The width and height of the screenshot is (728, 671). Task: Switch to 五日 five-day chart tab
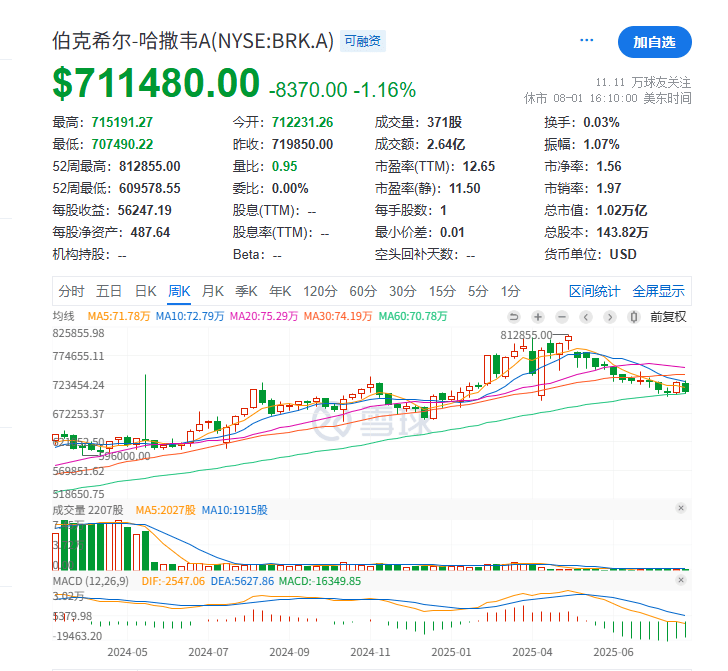pos(109,291)
